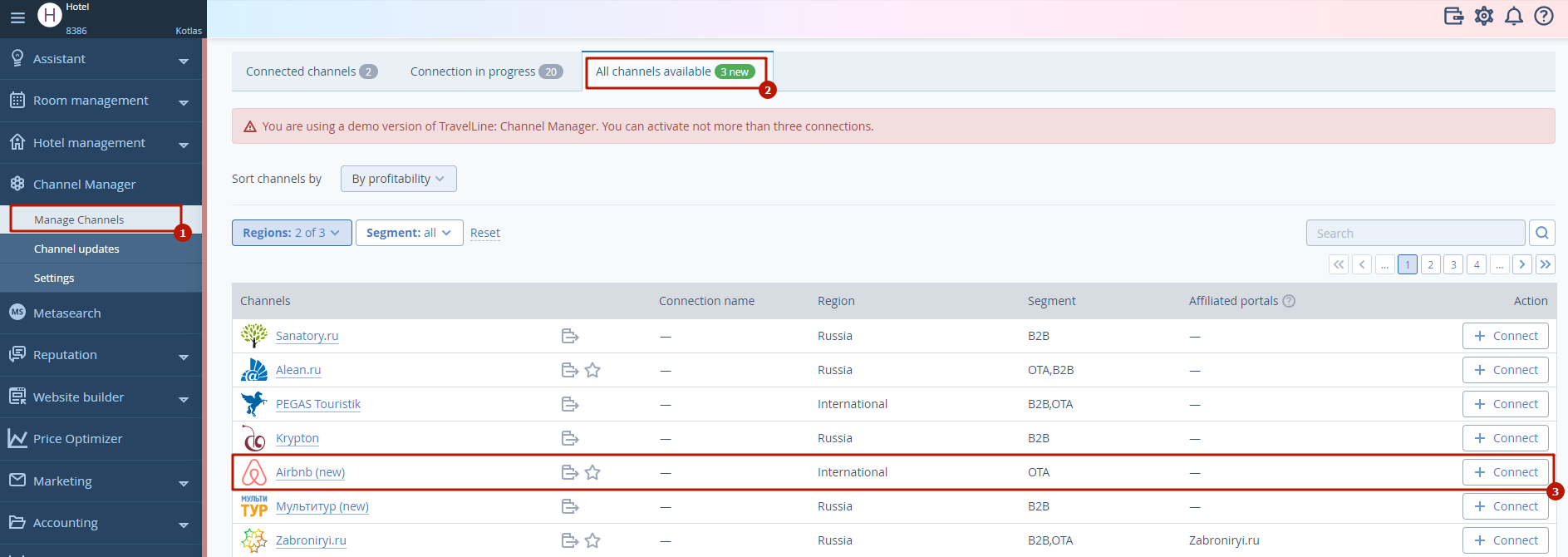The height and width of the screenshot is (557, 1568).
Task: Open the Segment filter dropdown
Action: pos(409,233)
